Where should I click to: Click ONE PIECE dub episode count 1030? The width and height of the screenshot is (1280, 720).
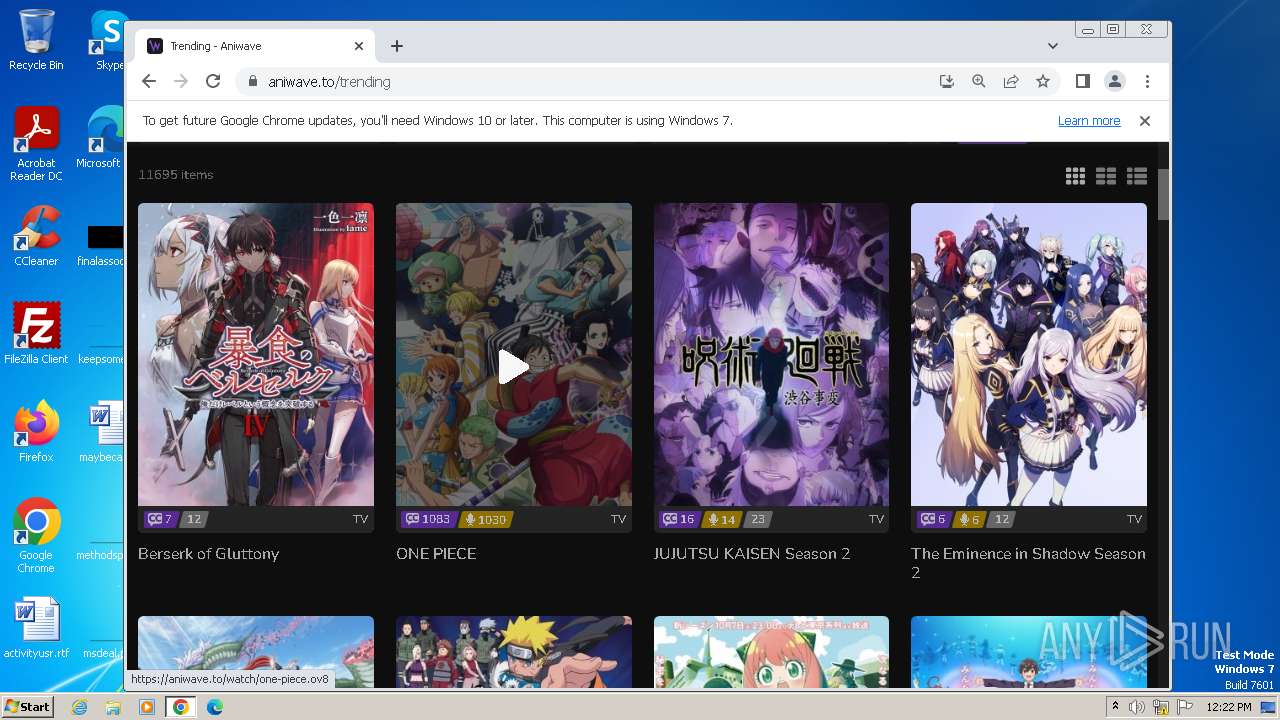[486, 519]
